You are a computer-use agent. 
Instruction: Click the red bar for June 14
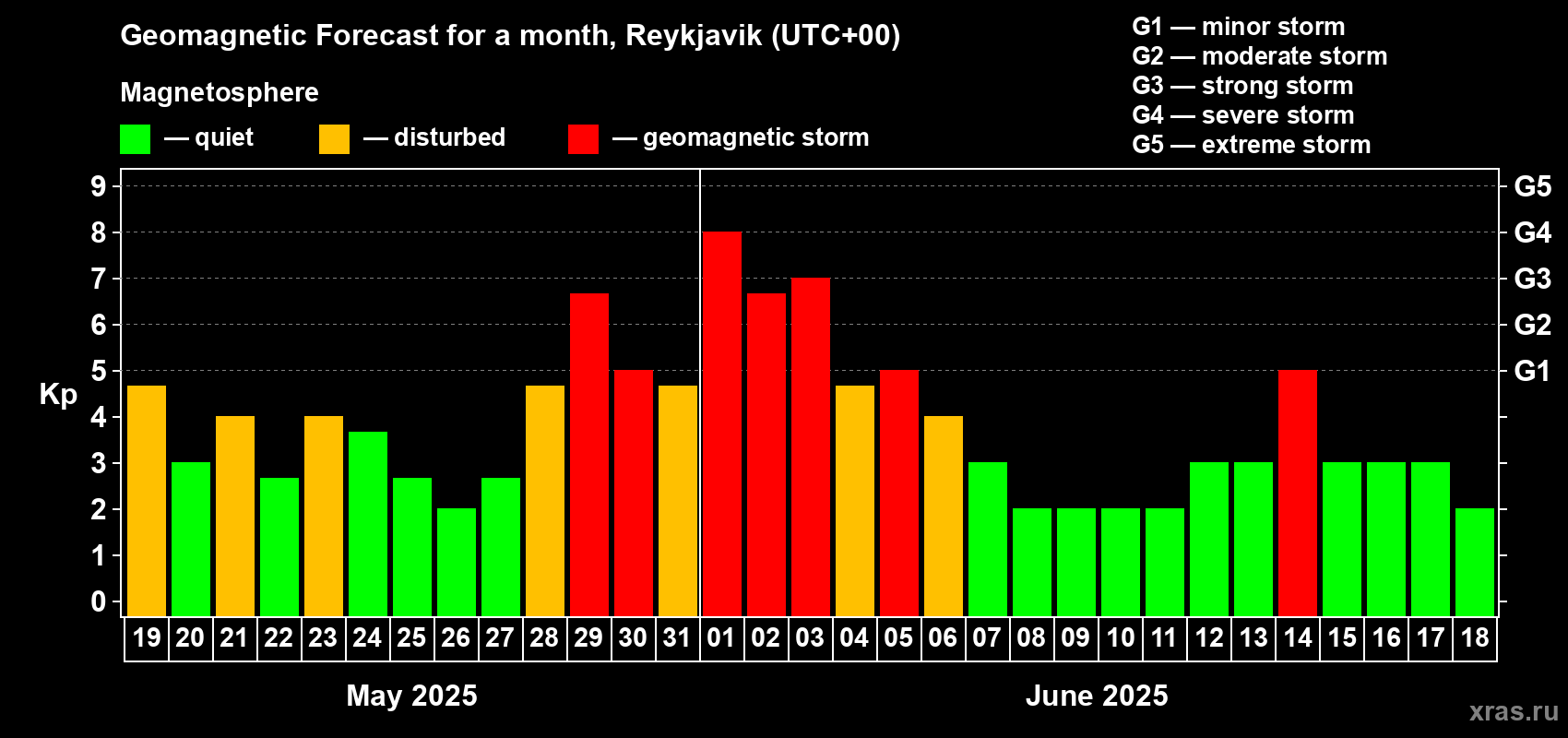click(x=1298, y=494)
